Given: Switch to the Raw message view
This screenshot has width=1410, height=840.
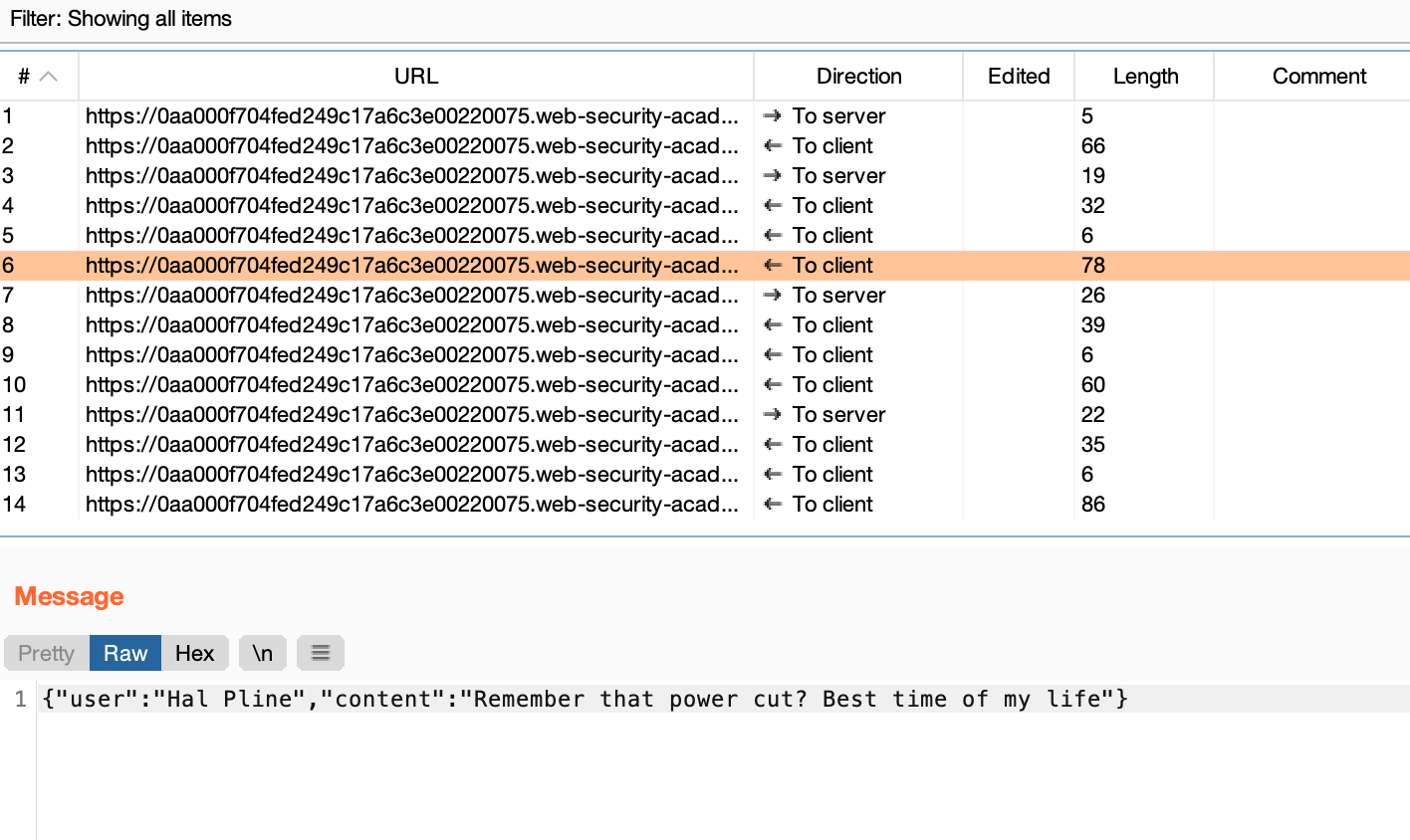Looking at the screenshot, I should 125,653.
